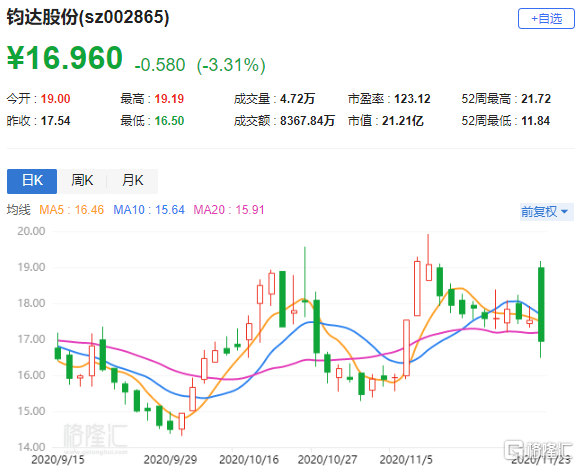Image resolution: width=579 pixels, height=467 pixels.
Task: Click the percent change (-3.31%)
Action: pos(231,65)
